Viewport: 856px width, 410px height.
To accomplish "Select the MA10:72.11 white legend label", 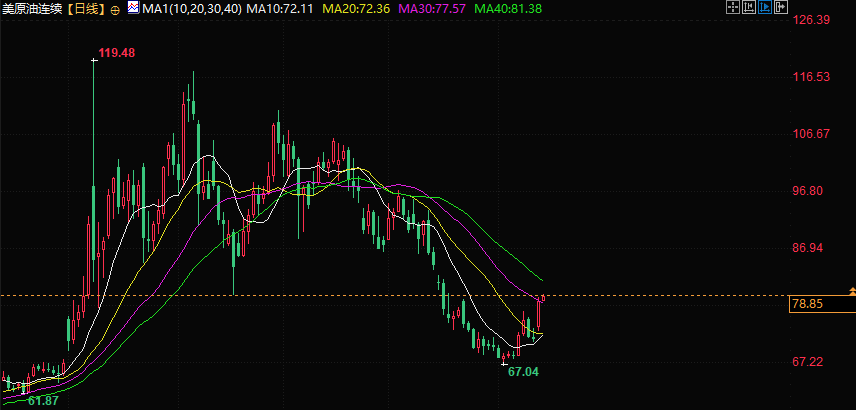I will [x=280, y=9].
